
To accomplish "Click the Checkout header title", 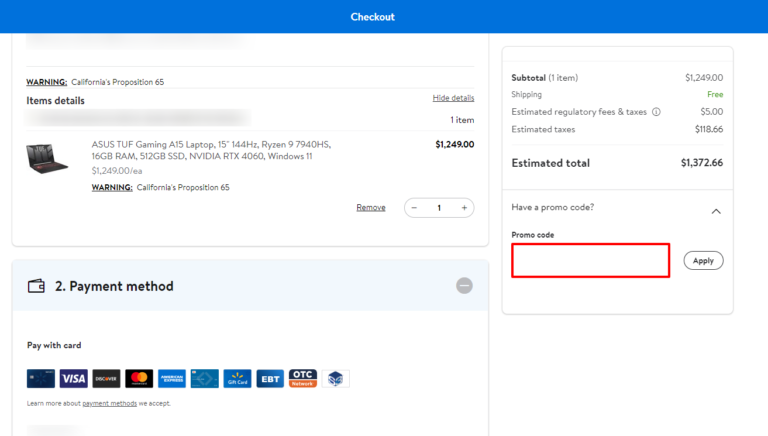I will click(373, 17).
